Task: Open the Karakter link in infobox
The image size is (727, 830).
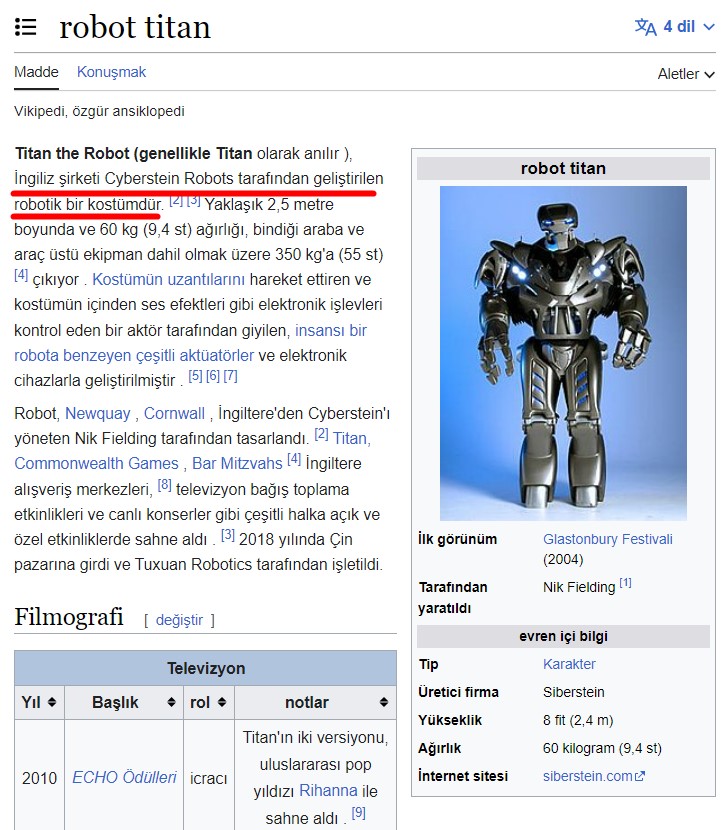Action: (x=569, y=664)
